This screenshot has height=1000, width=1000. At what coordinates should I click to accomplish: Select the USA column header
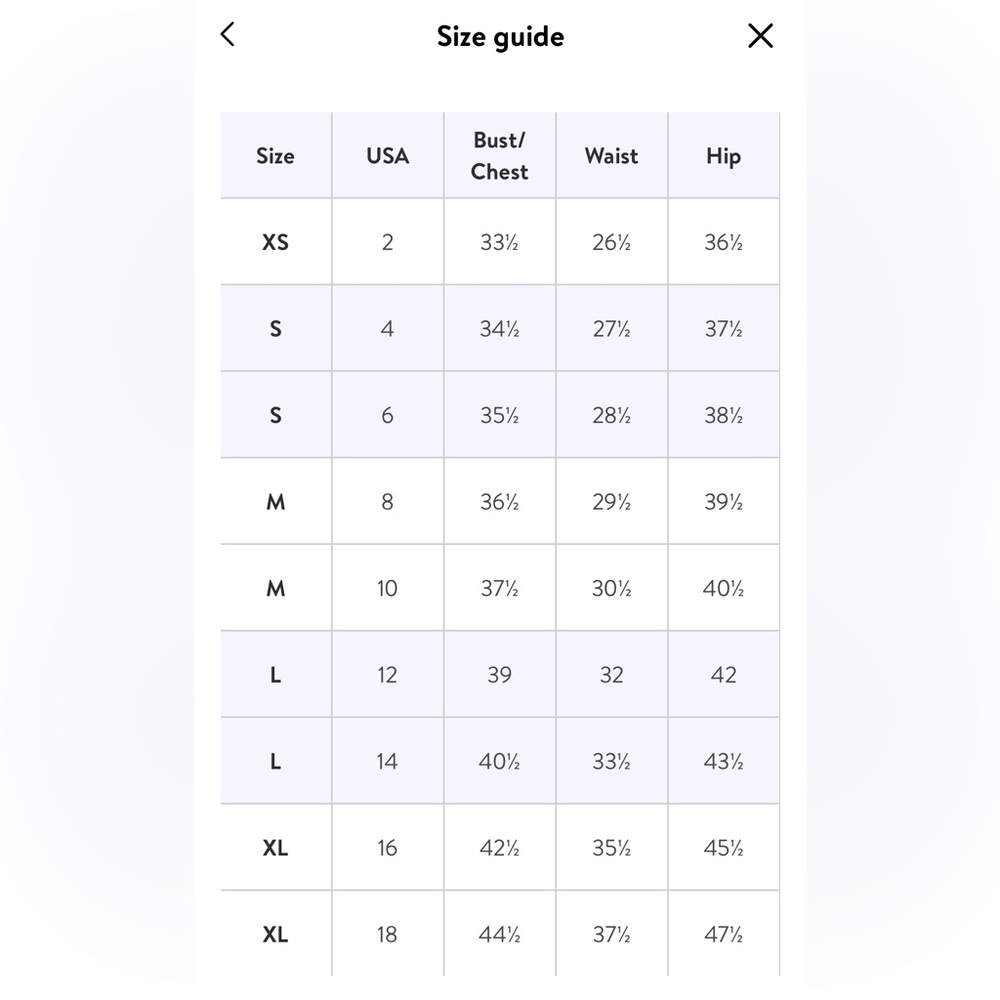[x=388, y=156]
